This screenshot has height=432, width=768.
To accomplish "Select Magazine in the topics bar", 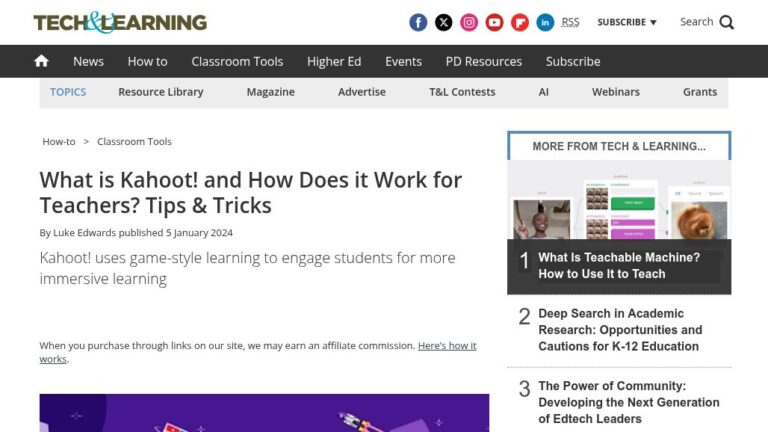I will 270,92.
